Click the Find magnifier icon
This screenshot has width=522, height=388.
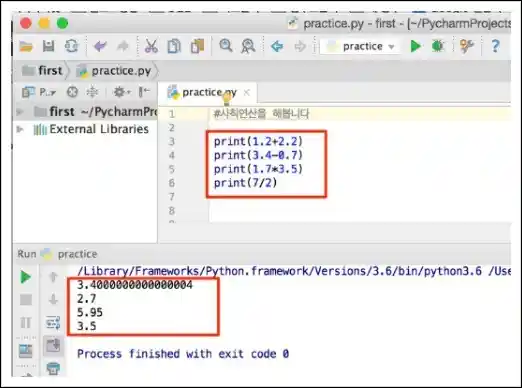(226, 45)
